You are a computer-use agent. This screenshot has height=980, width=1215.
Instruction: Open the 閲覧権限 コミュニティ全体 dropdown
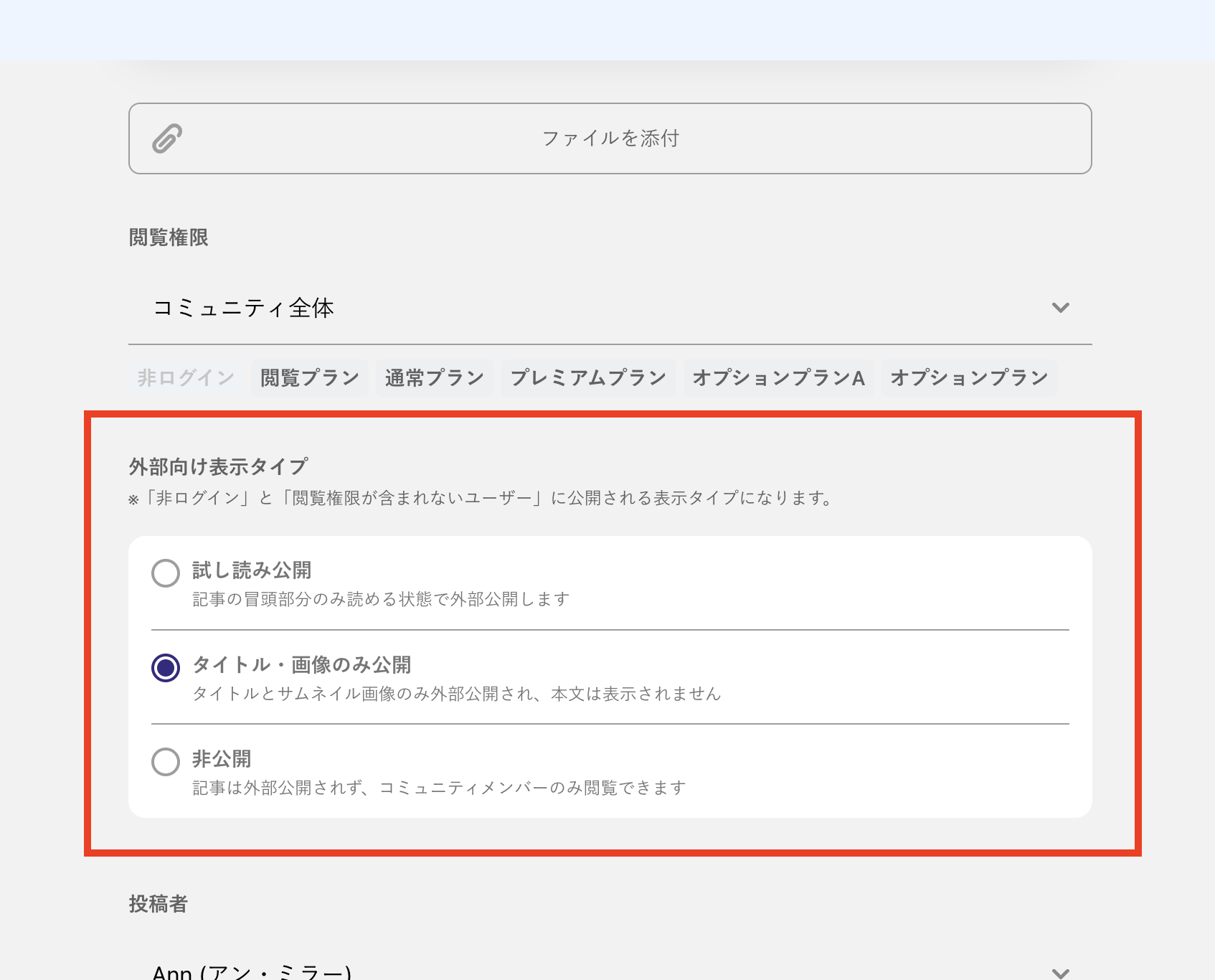pyautogui.click(x=244, y=308)
